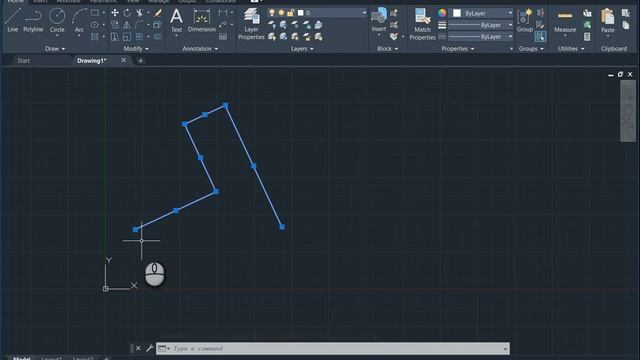Expand the Block panel
Image resolution: width=640 pixels, height=360 pixels.
pos(387,49)
